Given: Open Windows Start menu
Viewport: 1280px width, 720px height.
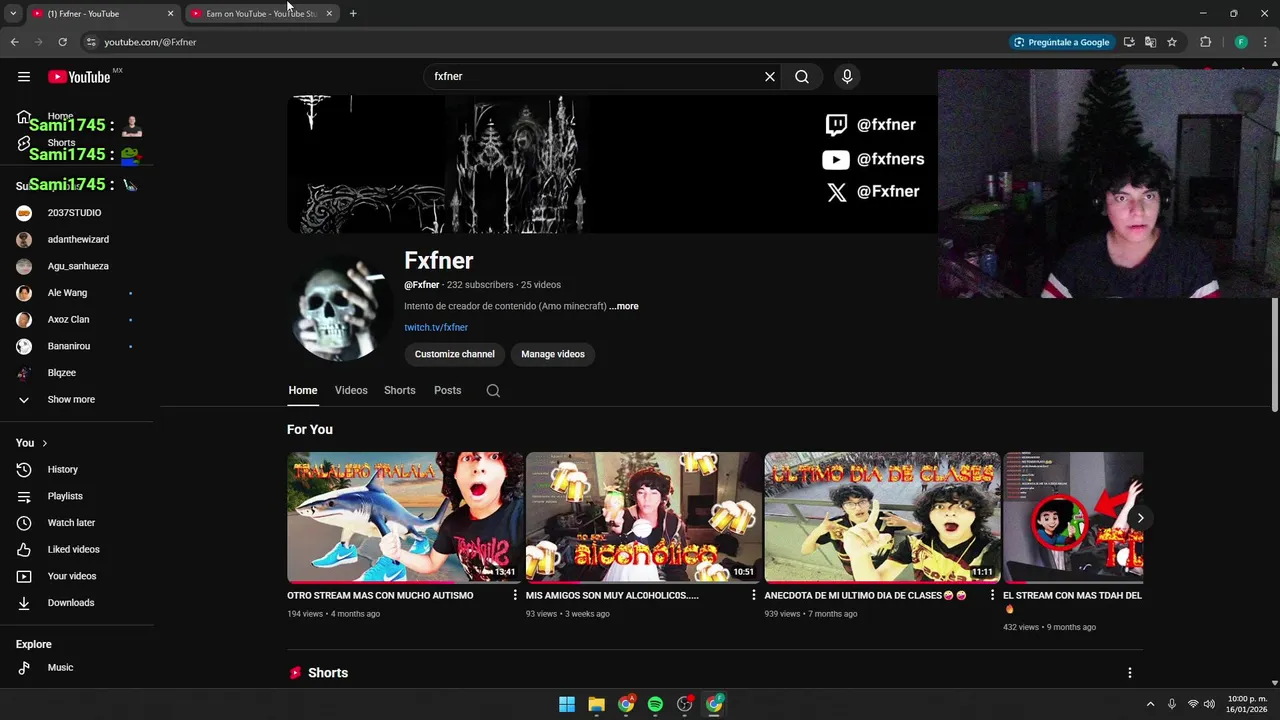Looking at the screenshot, I should pos(567,704).
